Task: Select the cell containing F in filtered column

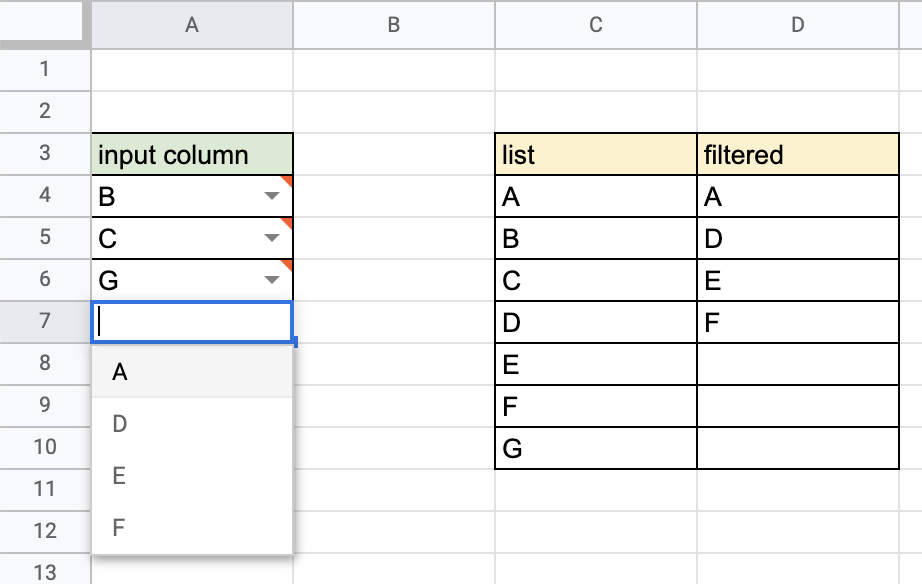Action: (798, 322)
